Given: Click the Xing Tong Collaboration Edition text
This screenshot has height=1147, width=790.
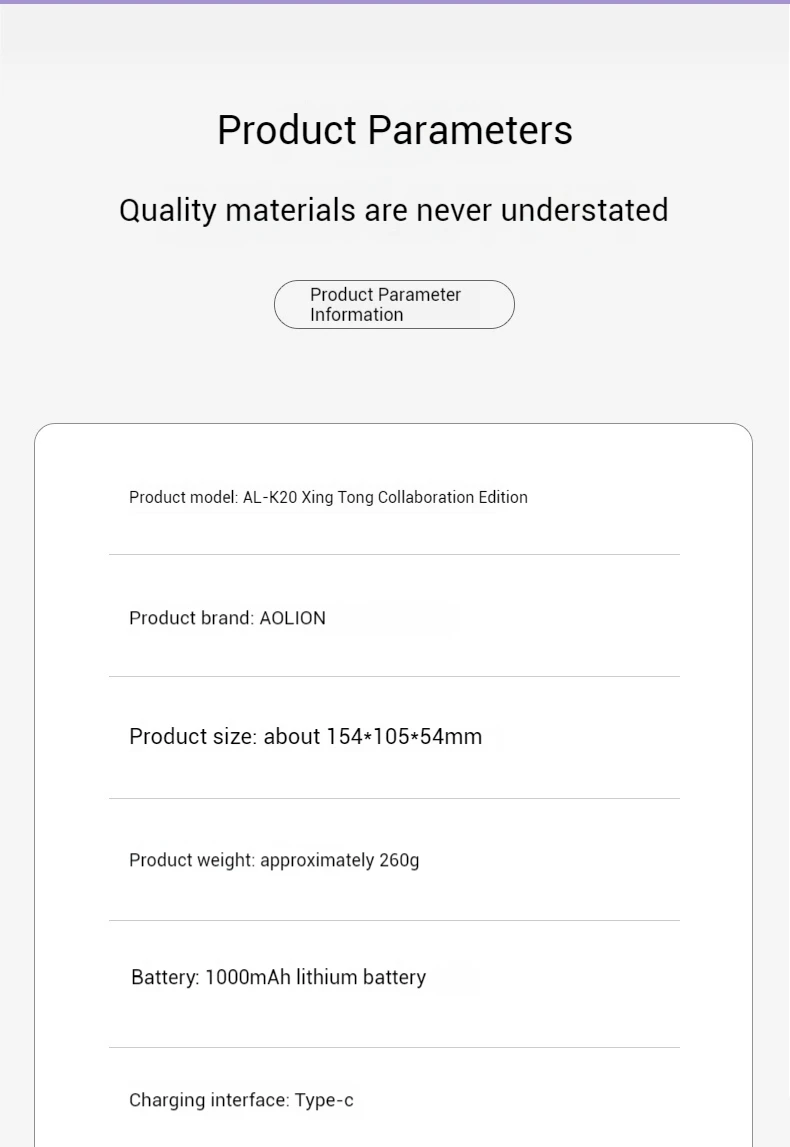Looking at the screenshot, I should (x=415, y=498).
